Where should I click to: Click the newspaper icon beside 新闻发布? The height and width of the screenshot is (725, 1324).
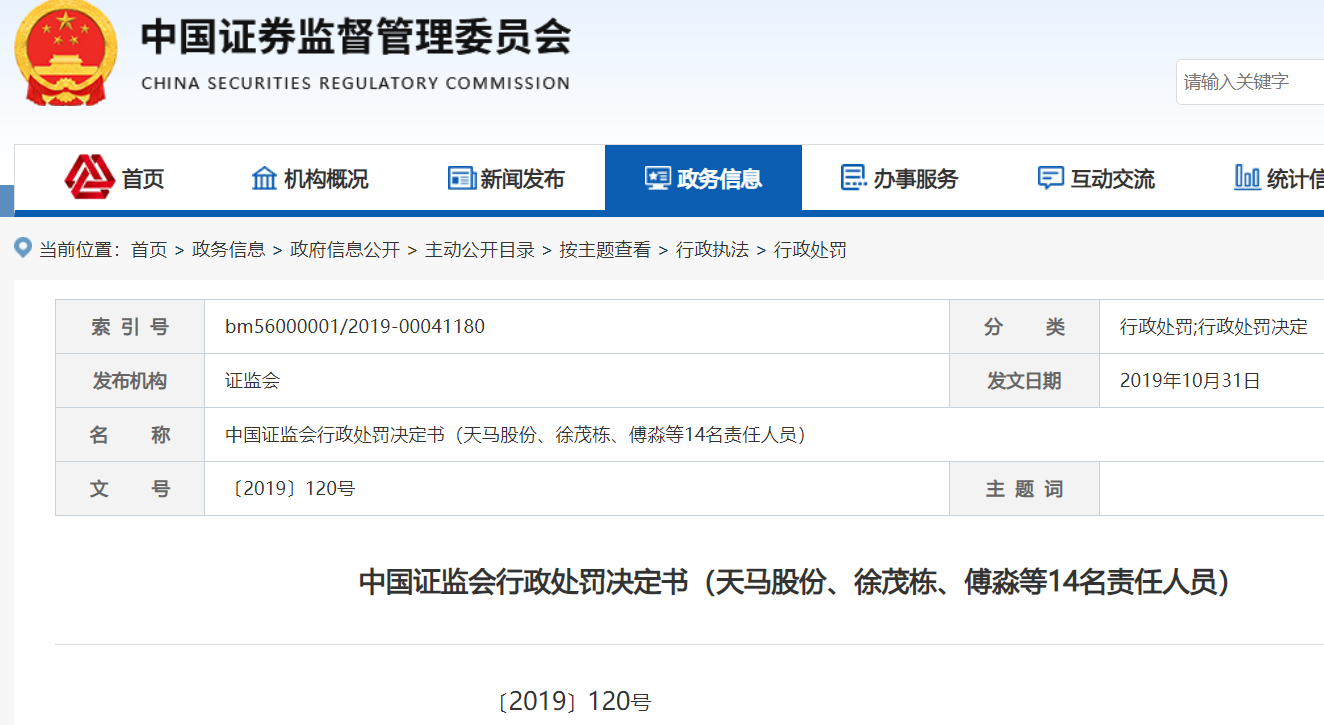click(461, 178)
